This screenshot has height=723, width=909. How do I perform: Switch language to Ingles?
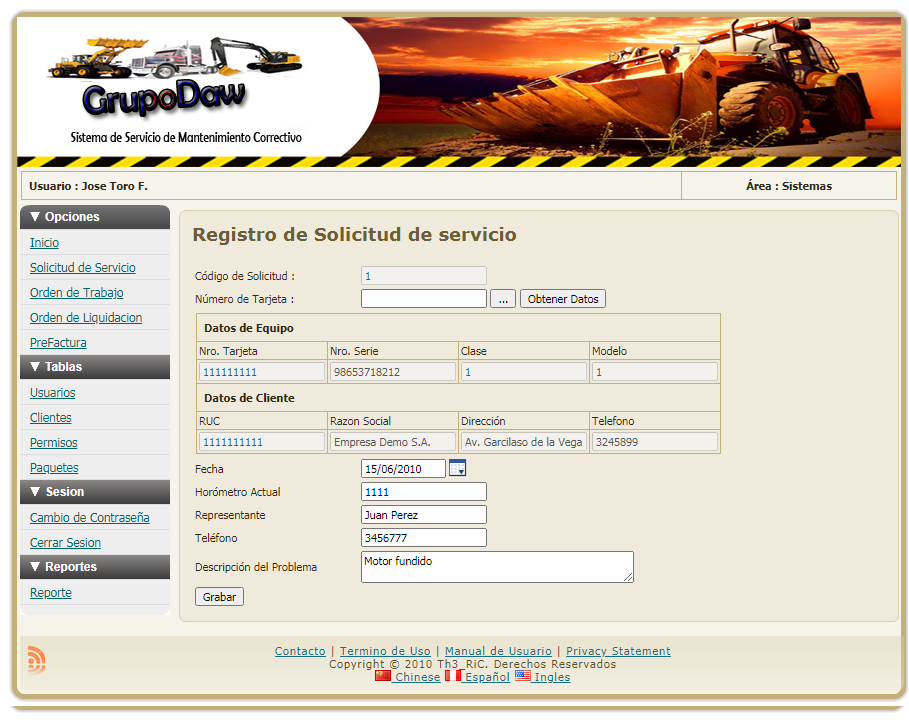point(552,677)
